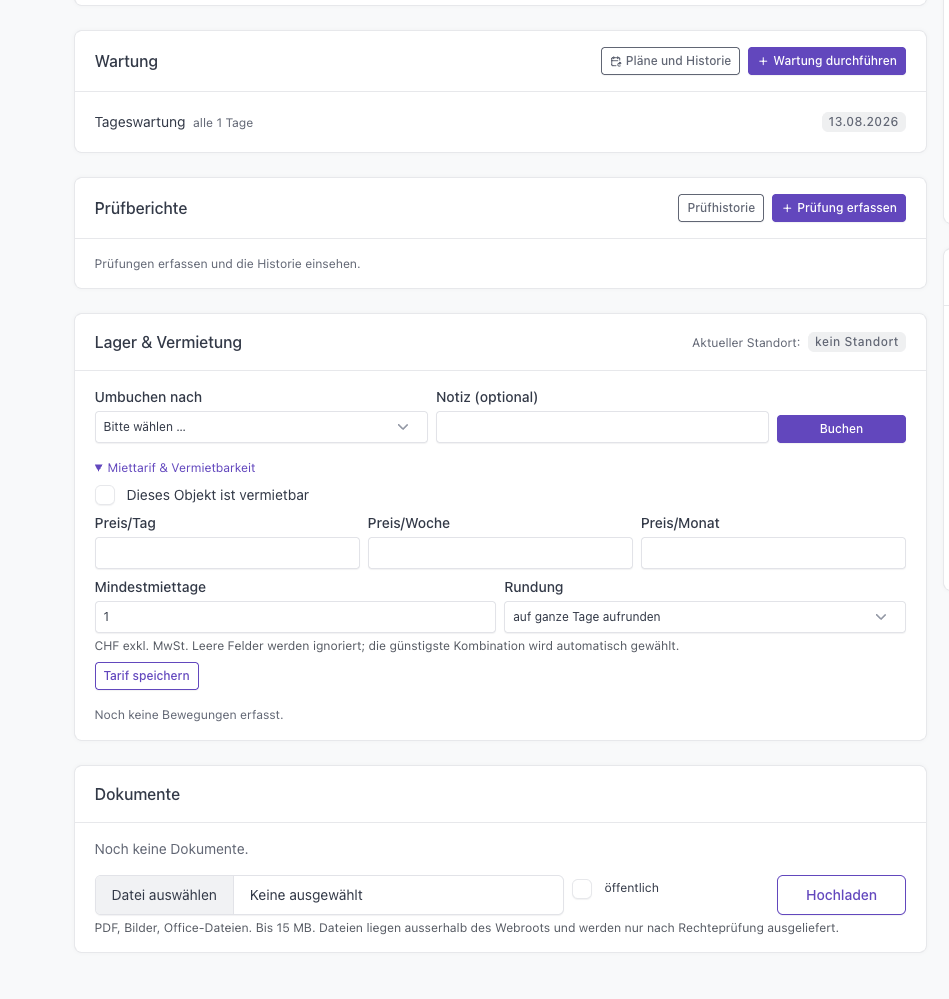Screen dimensions: 949x999
Task: Open the Prüfhistorie view
Action: coord(721,208)
